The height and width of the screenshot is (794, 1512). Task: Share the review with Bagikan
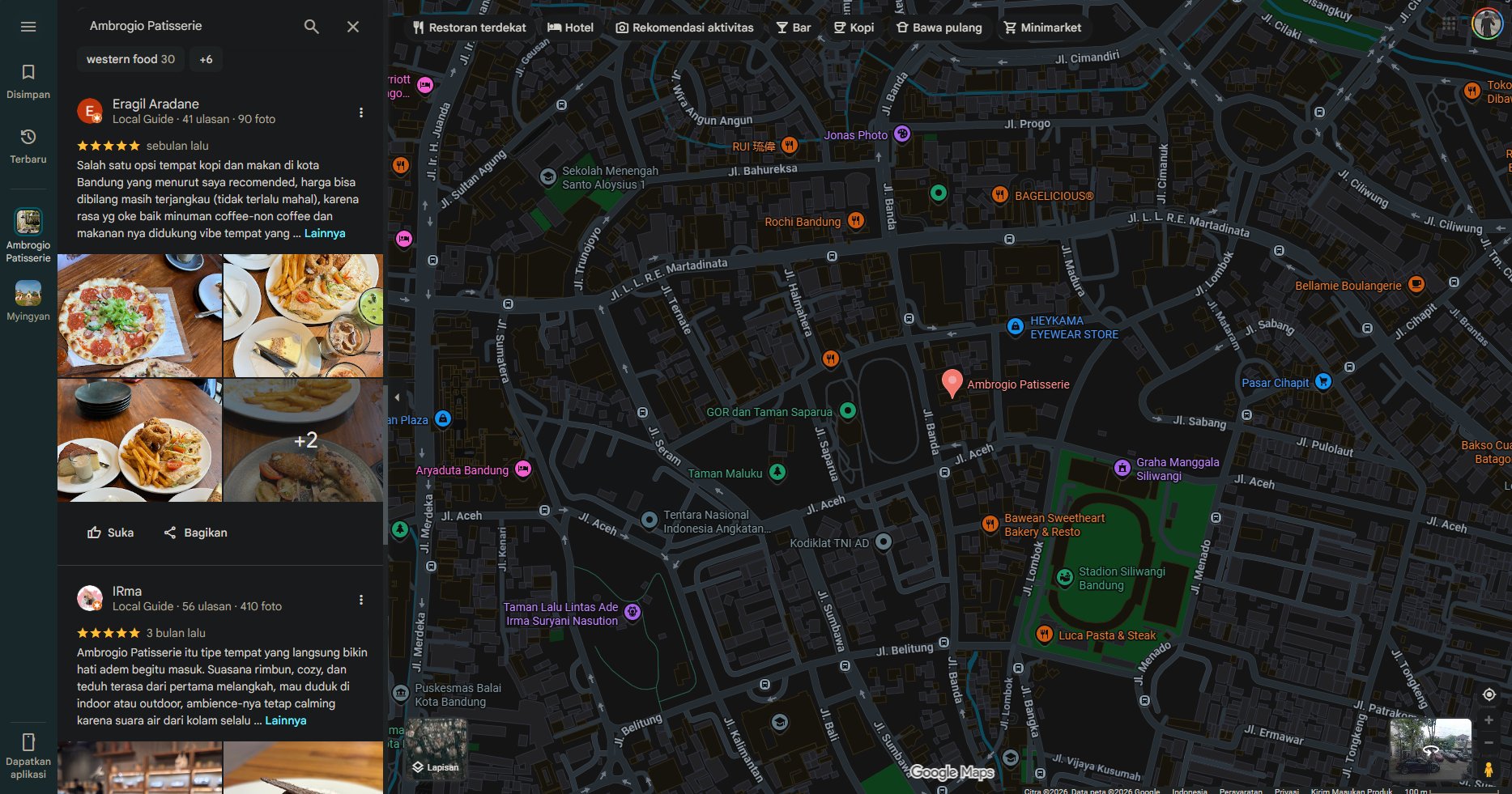point(195,533)
